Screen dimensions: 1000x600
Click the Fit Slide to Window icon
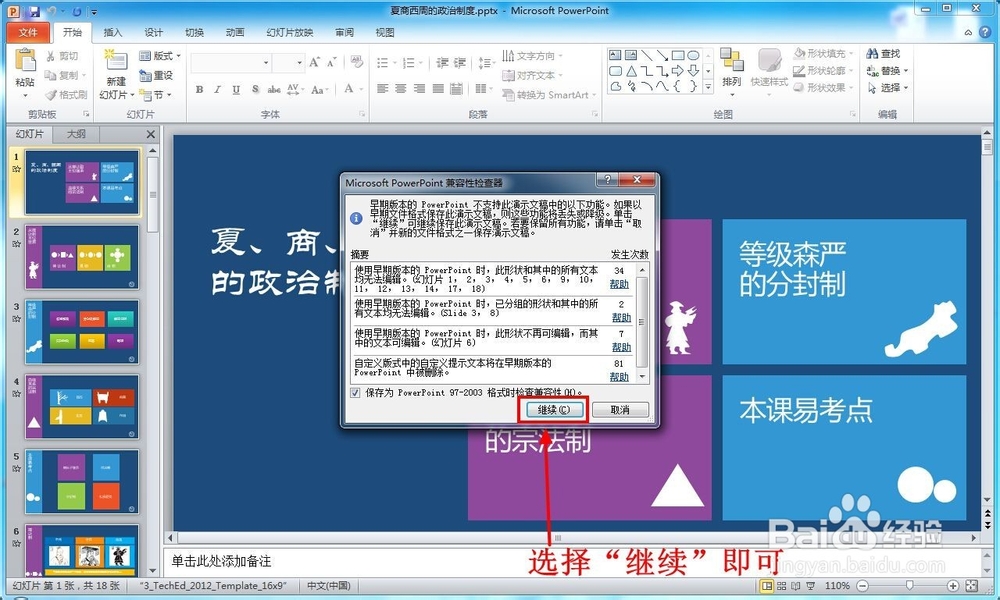(971, 585)
